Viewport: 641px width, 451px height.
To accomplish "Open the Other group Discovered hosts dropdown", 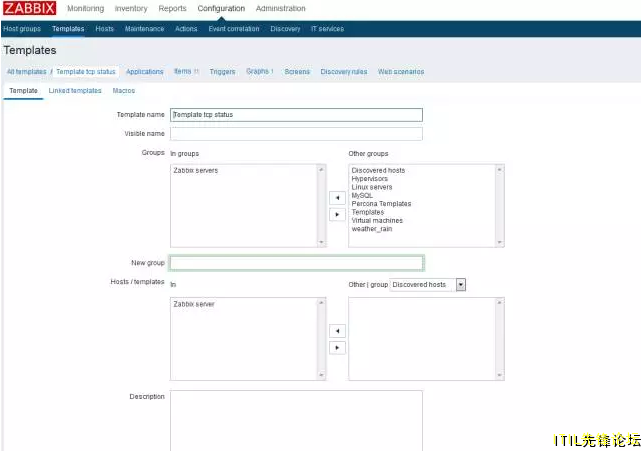I will pos(428,285).
